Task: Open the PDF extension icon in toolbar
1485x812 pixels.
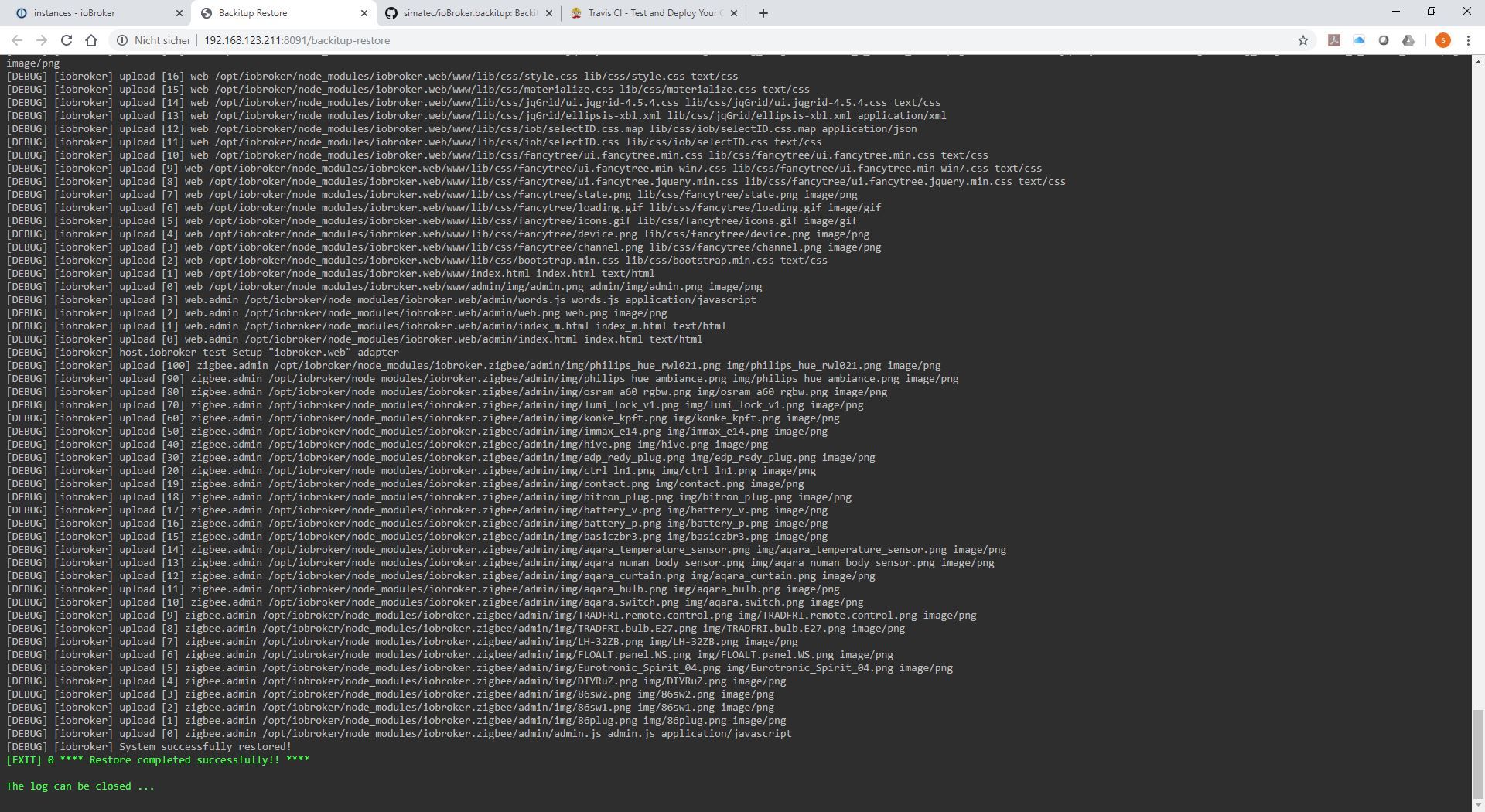Action: [x=1334, y=40]
